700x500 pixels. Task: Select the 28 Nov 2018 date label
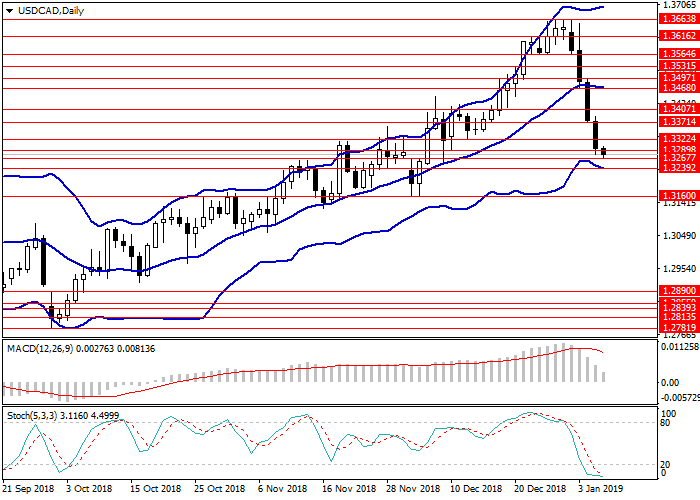[x=413, y=488]
